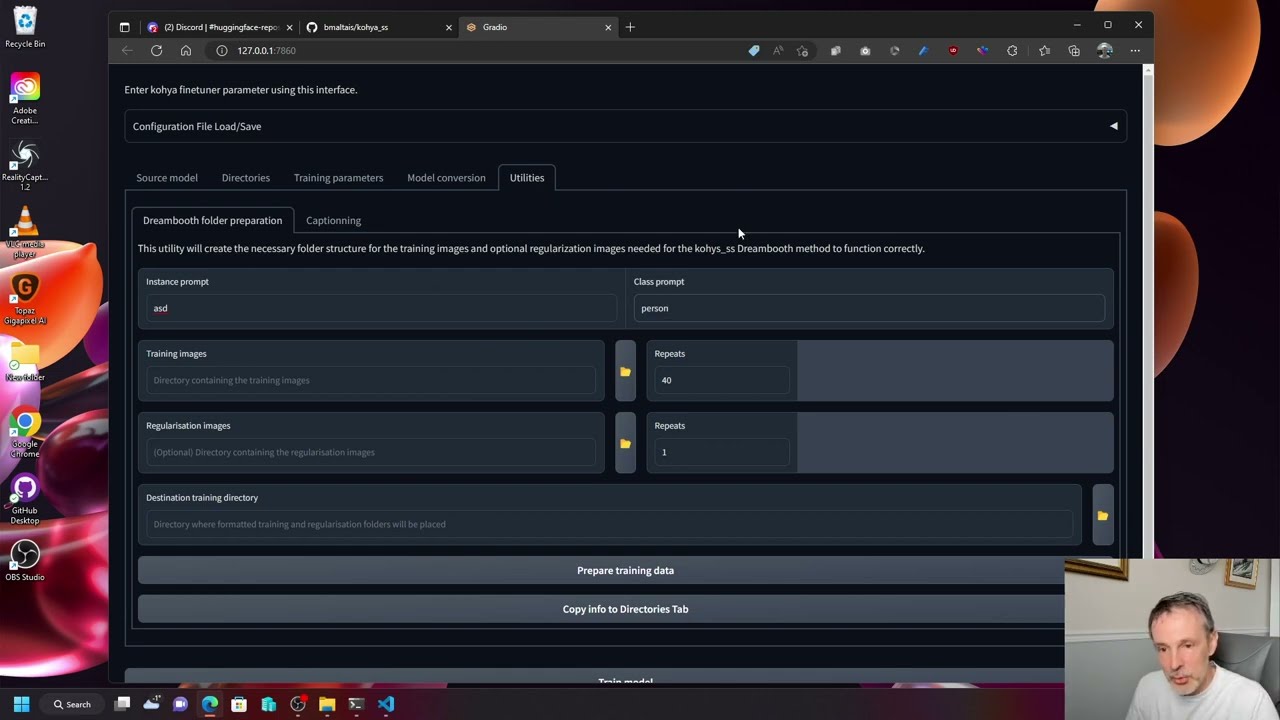
Task: Open the browser Collections icon
Action: pyautogui.click(x=1074, y=50)
